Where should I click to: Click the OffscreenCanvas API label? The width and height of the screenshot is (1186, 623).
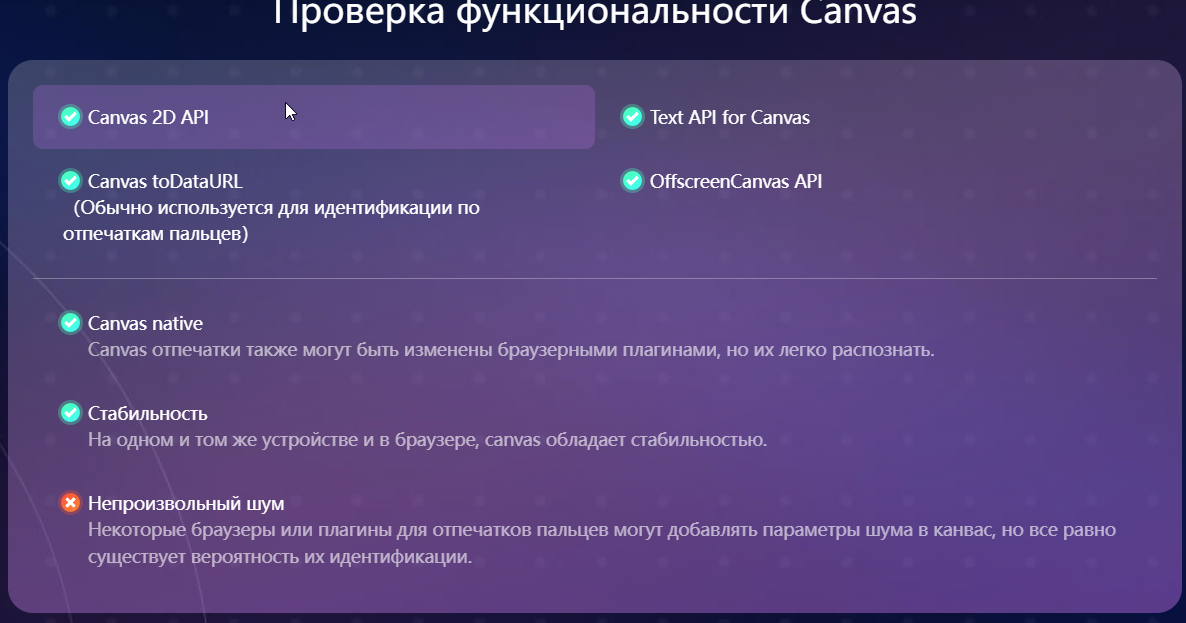[736, 181]
